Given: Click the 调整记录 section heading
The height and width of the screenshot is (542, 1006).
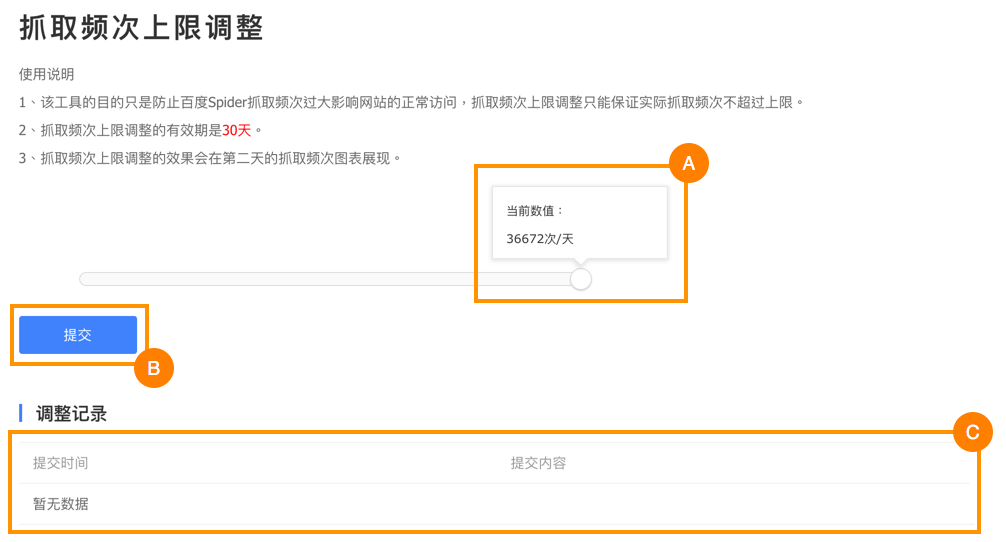Looking at the screenshot, I should coord(71,414).
